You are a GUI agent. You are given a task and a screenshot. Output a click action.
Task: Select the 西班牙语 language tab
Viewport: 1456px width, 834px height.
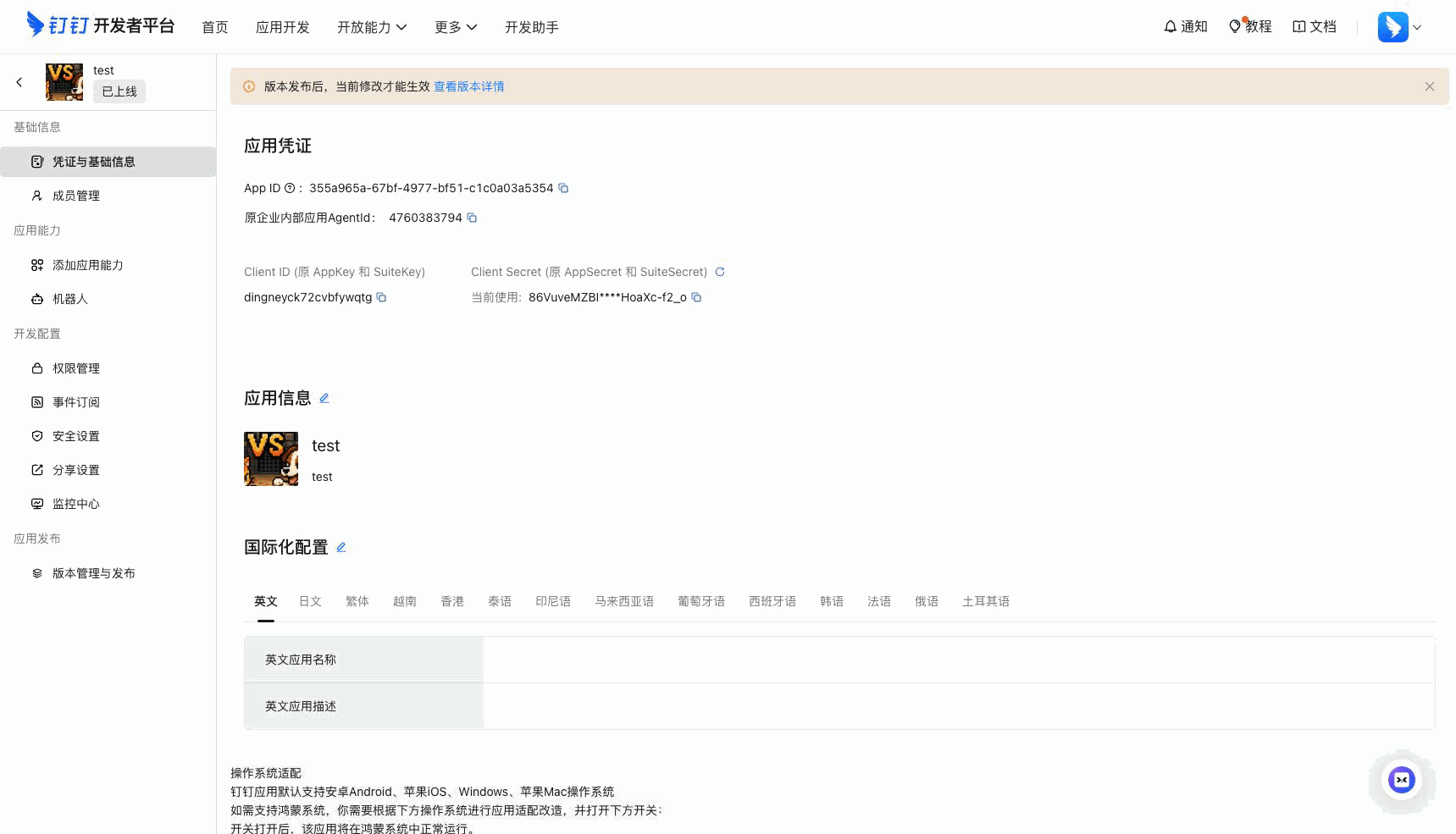772,601
